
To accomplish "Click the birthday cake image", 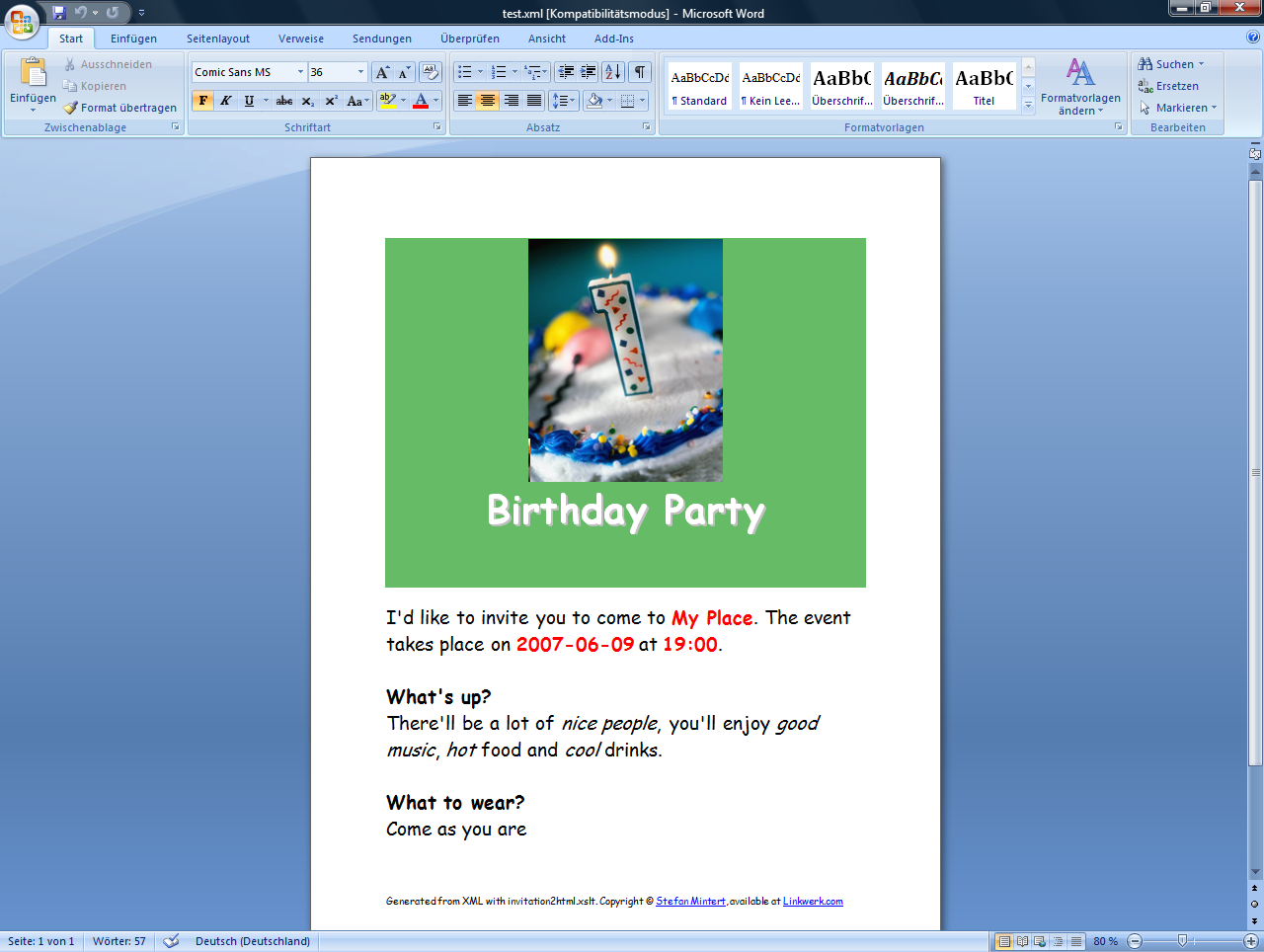I will [x=625, y=360].
